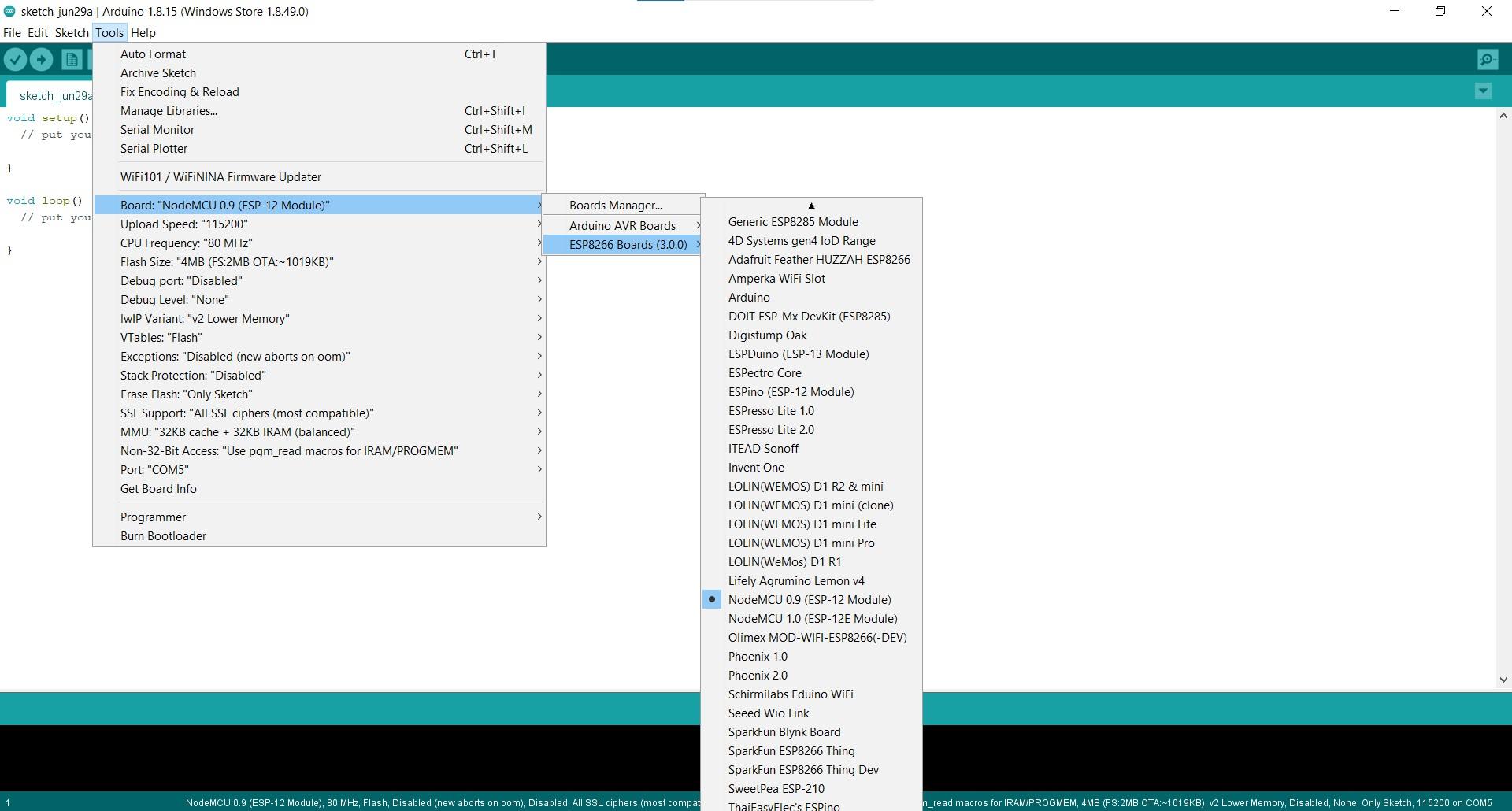Select Adafruit Feather HUZZAH ESP8266 board
Screen dimensions: 1512x811
pos(811,260)
